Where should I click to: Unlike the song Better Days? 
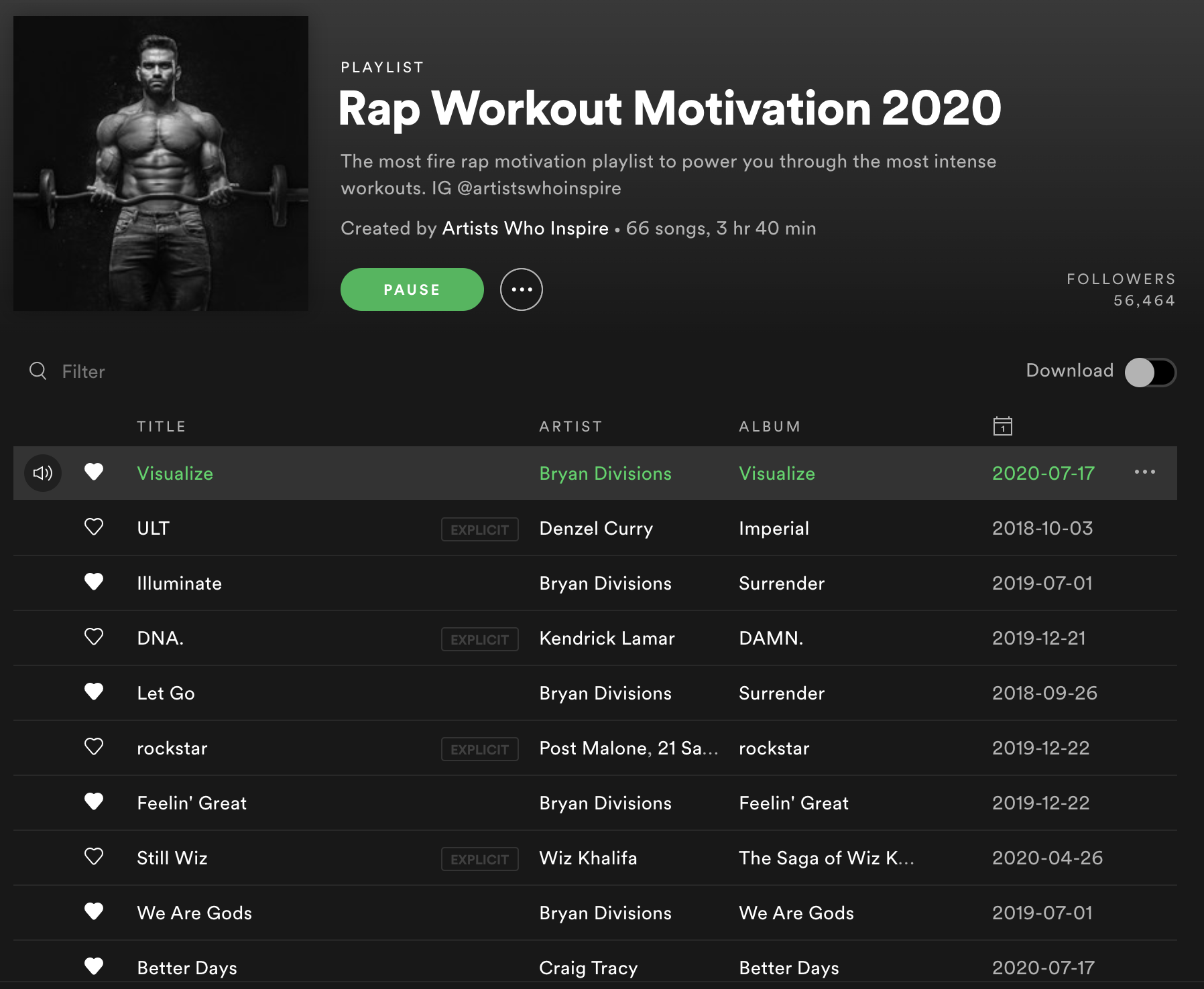click(94, 967)
